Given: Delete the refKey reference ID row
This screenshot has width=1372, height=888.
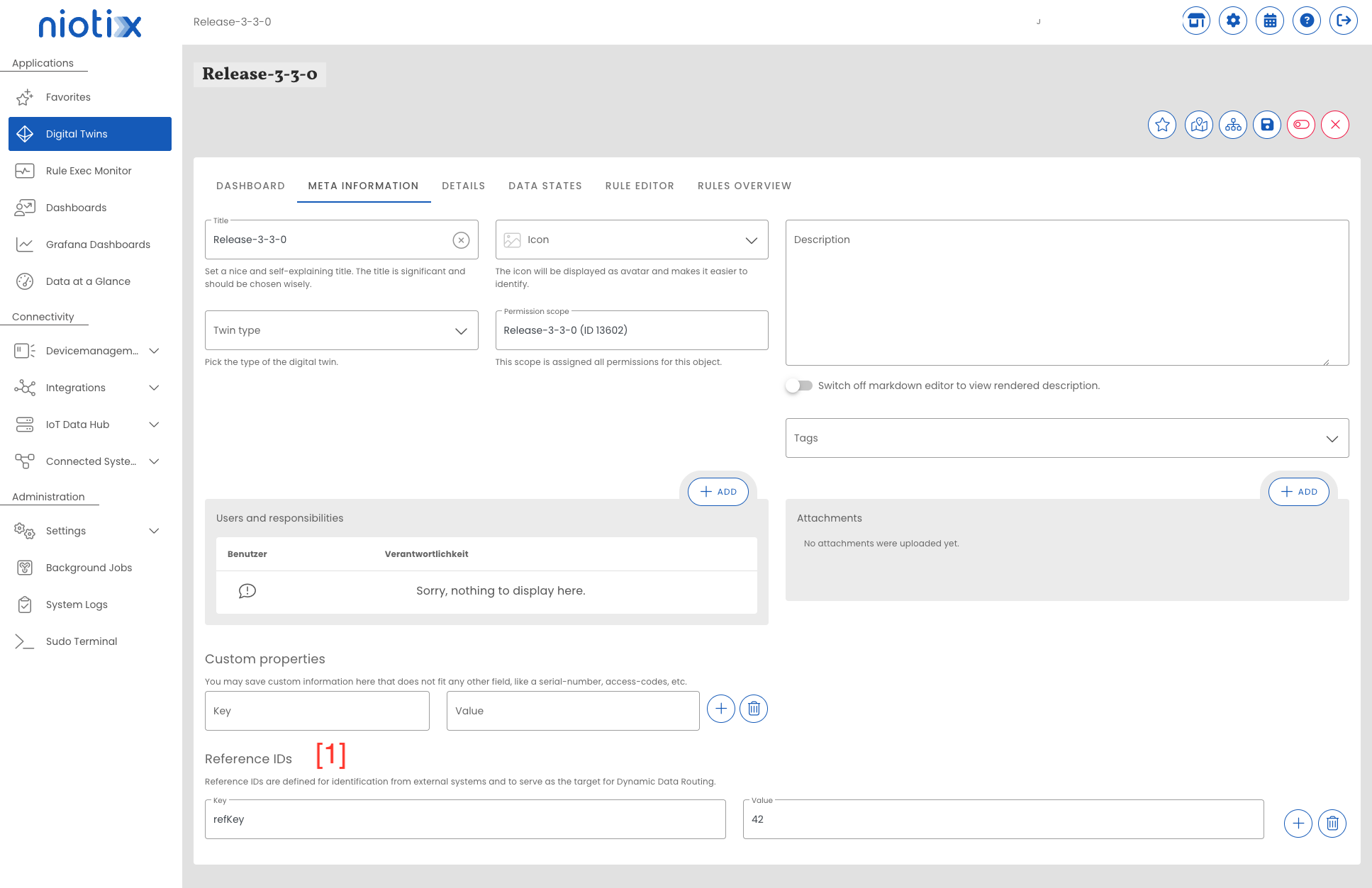Looking at the screenshot, I should point(1332,824).
